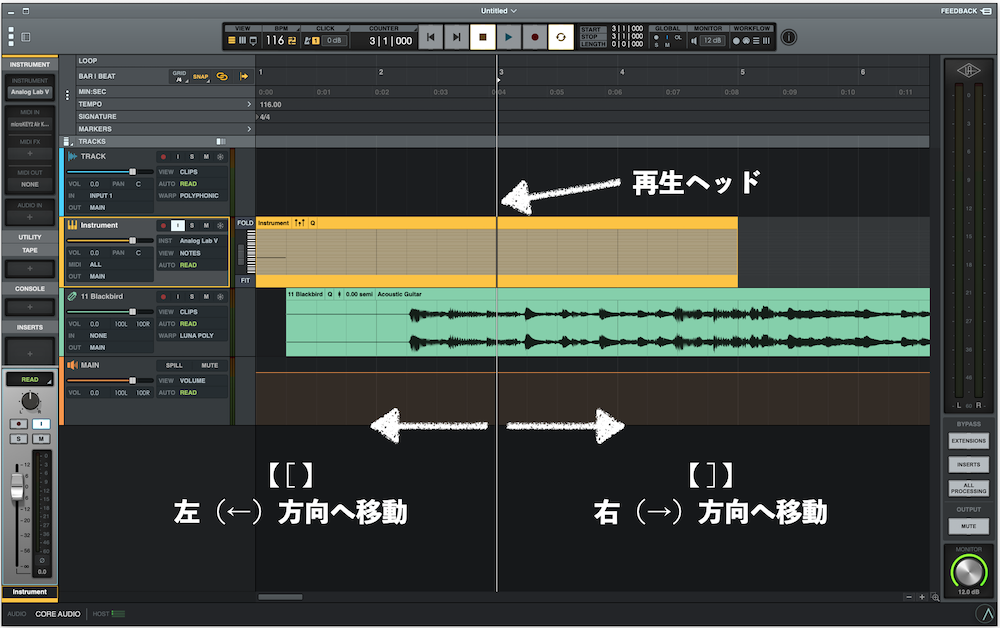Viewport: 1000px width, 628px height.
Task: Open the Untitled project title menu
Action: click(x=499, y=10)
